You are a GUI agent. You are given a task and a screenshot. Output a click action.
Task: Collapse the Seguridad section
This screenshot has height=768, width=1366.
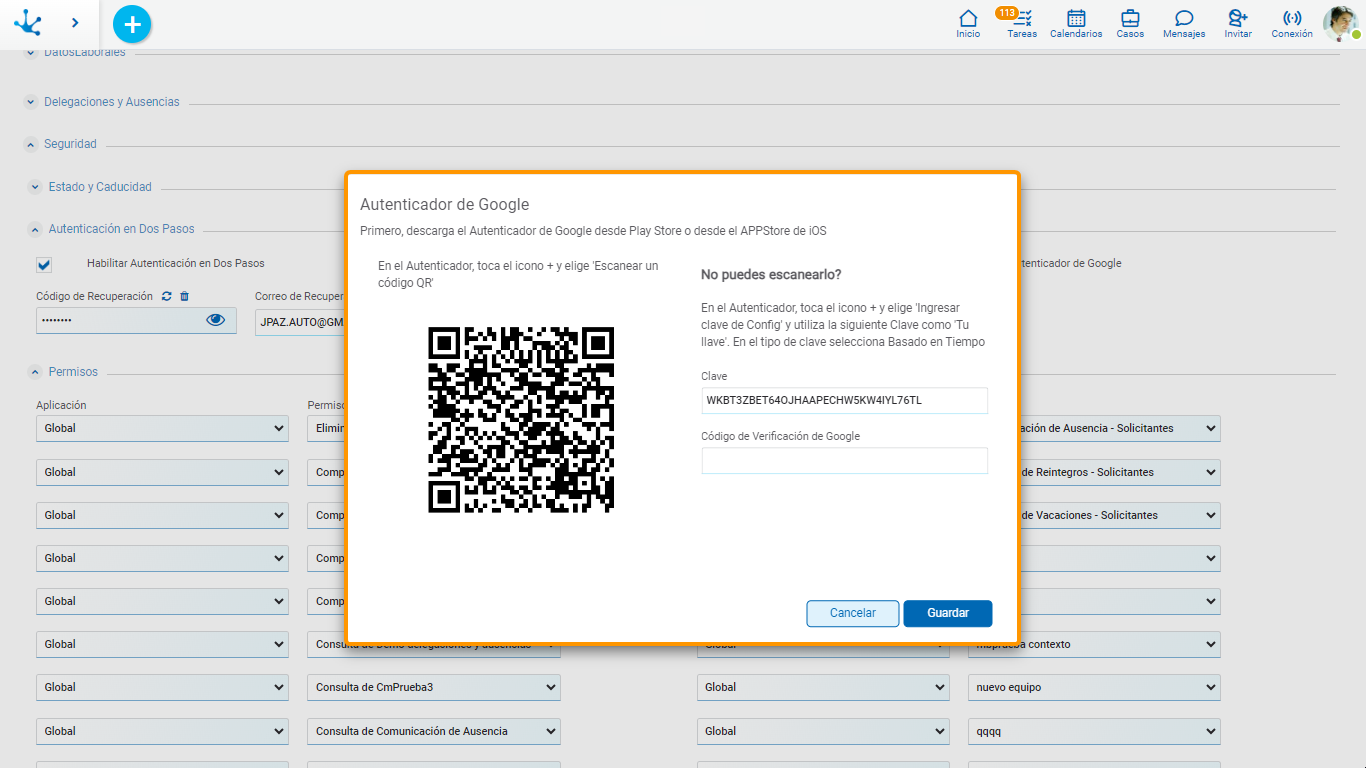(x=31, y=144)
